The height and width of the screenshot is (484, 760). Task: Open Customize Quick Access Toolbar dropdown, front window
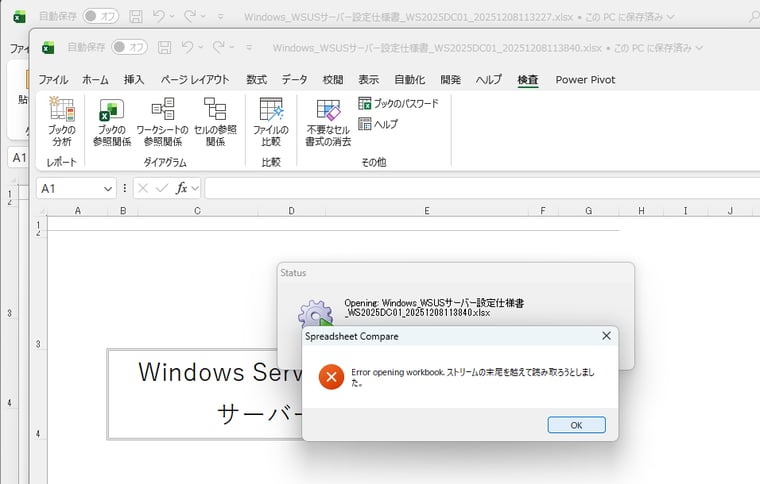pos(249,47)
